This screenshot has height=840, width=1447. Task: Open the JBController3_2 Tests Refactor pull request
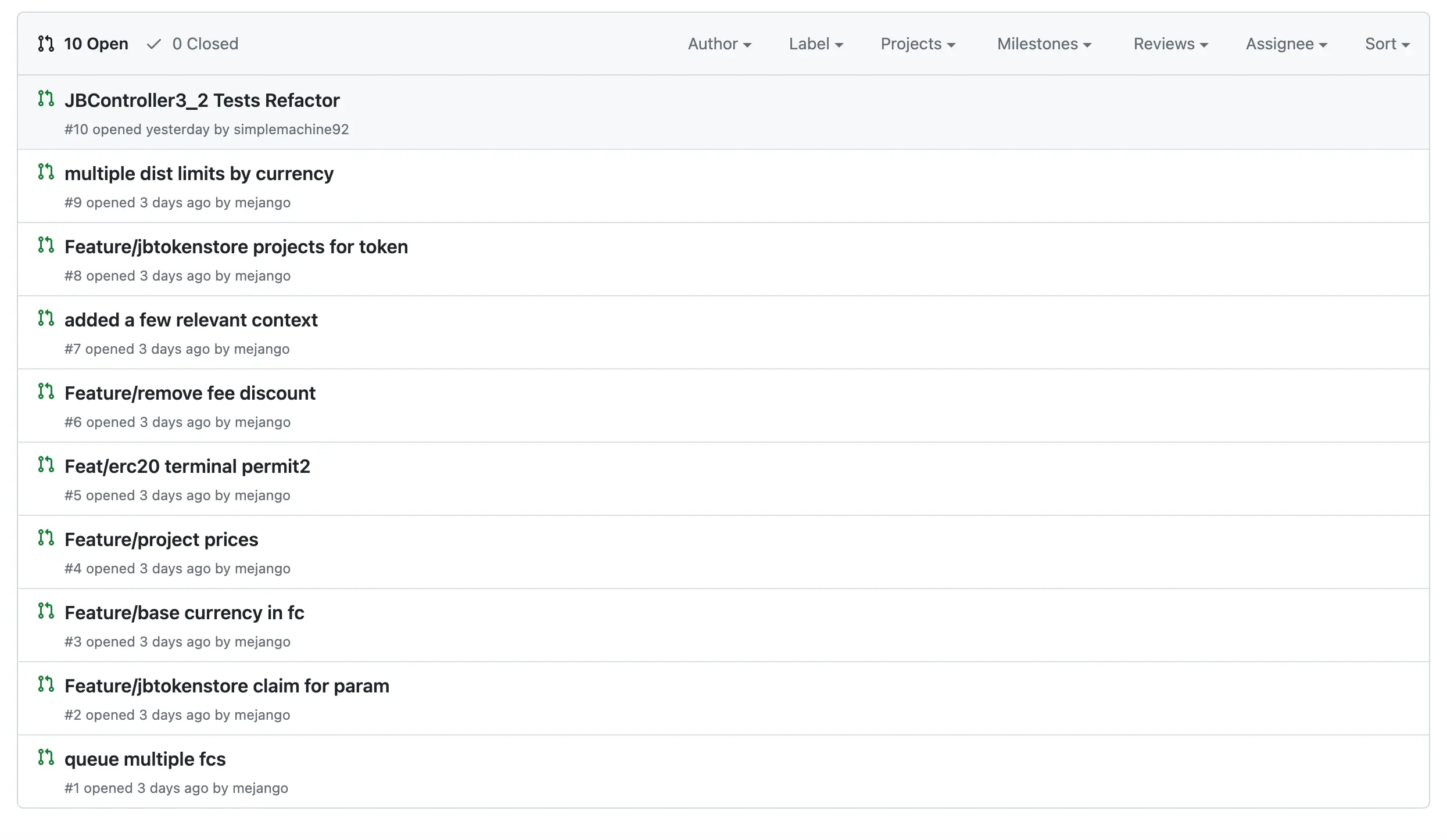coord(202,100)
